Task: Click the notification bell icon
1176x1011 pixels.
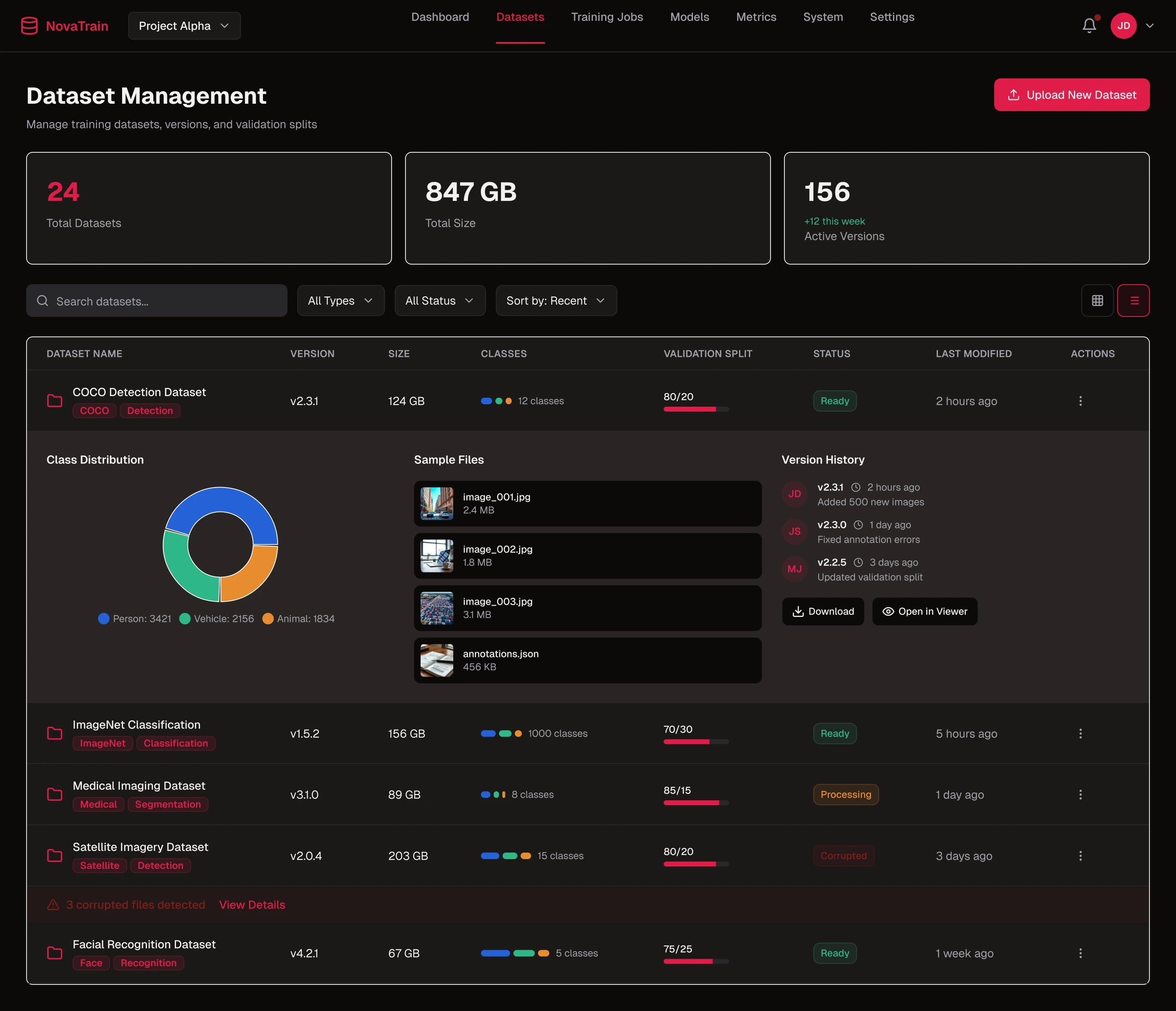Action: click(x=1089, y=26)
